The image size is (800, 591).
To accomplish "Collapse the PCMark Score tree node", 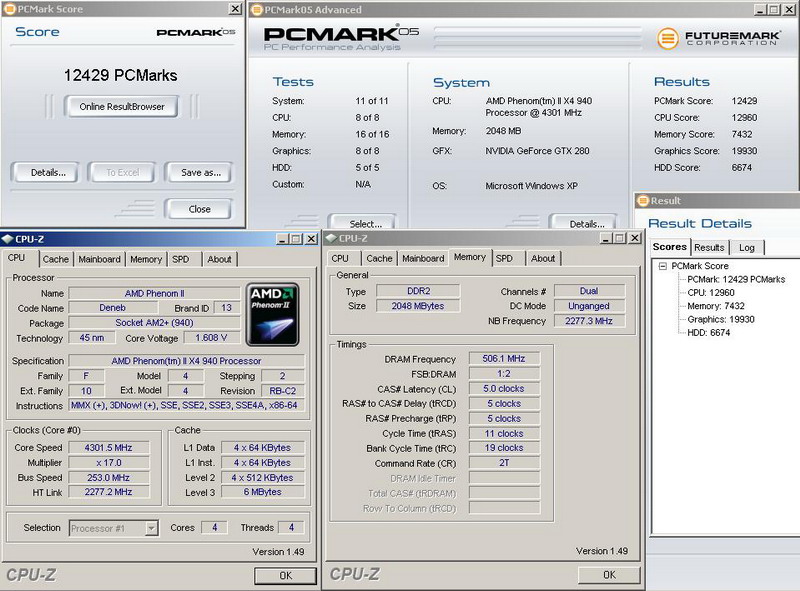I will pyautogui.click(x=662, y=266).
